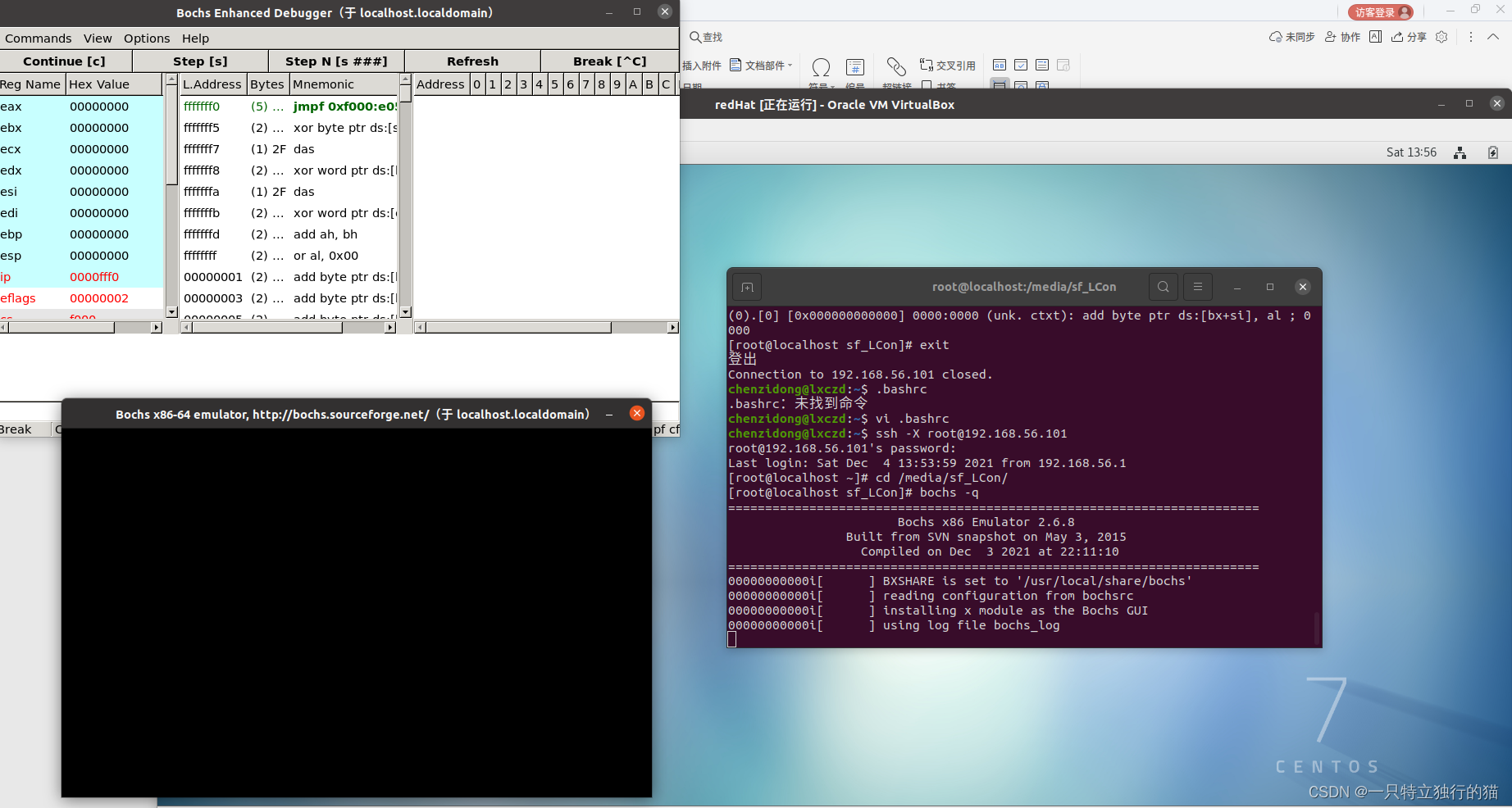Click the Hex Value column header
1512x808 pixels.
[114, 84]
